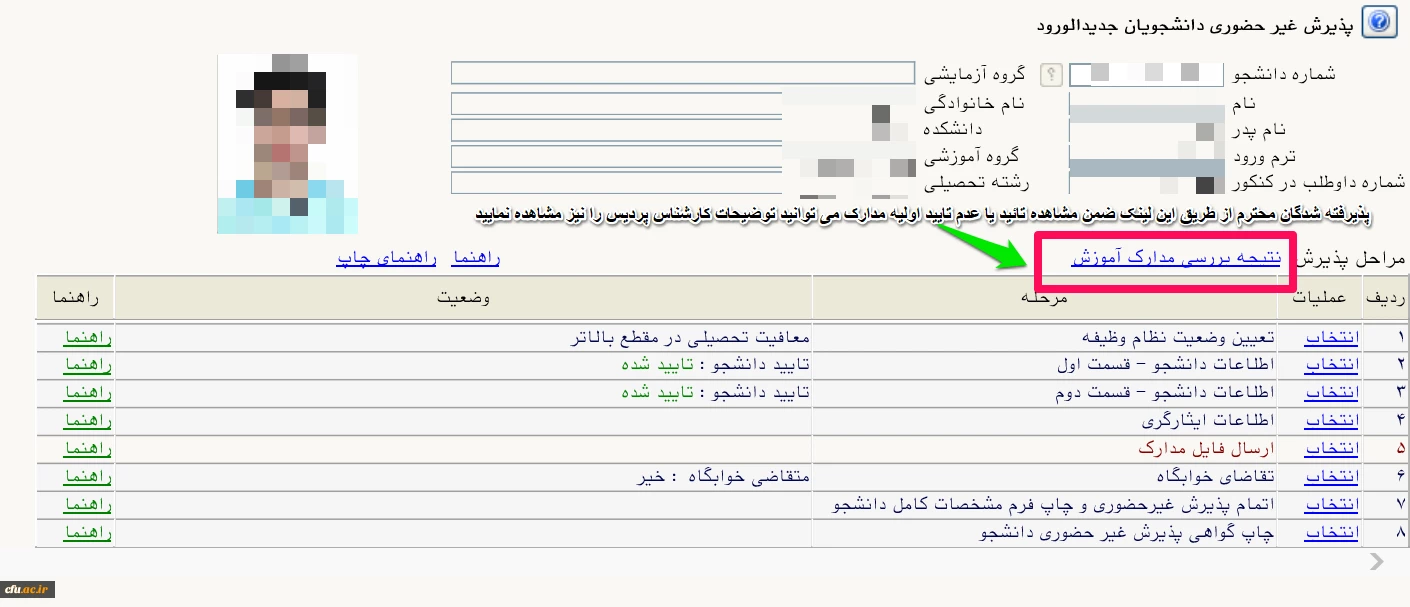Image resolution: width=1410 pixels, height=607 pixels.
Task: Click the student photo thumbnail
Action: [x=287, y=143]
